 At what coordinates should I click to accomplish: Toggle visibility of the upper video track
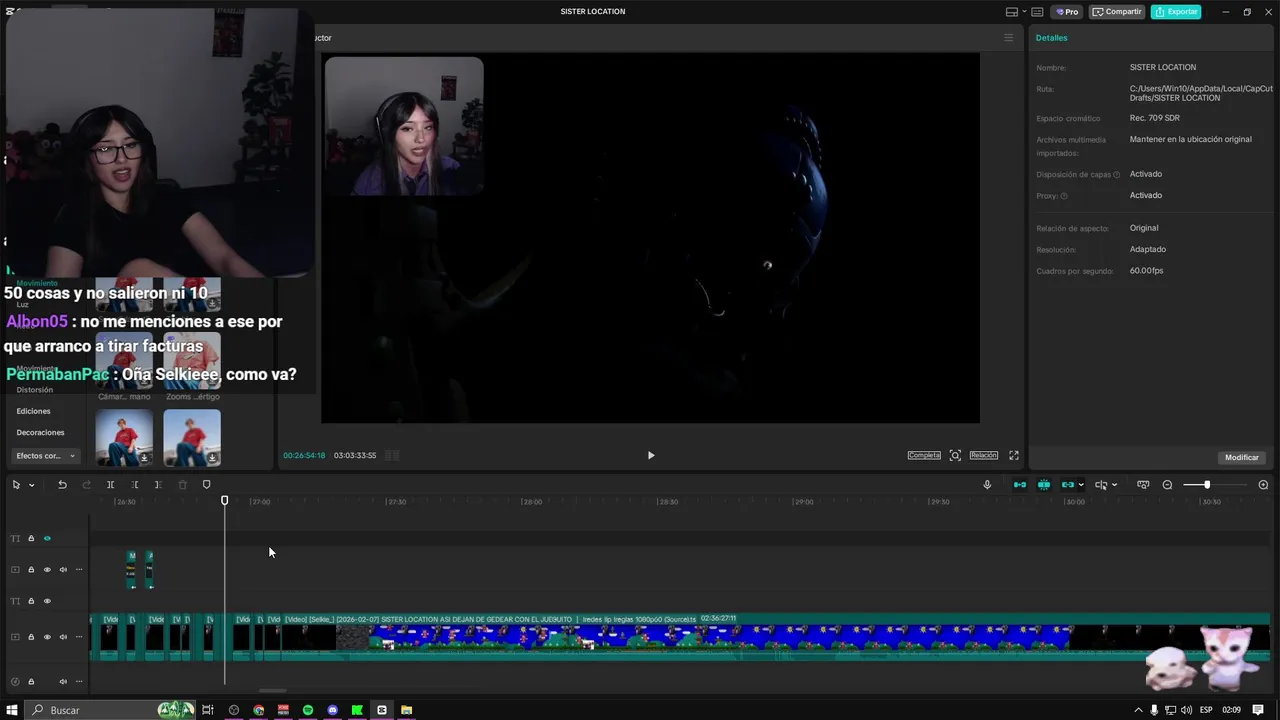pos(47,570)
